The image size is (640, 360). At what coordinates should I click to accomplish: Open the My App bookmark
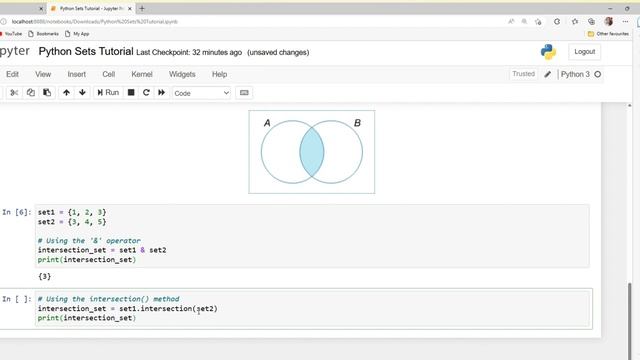tap(77, 34)
